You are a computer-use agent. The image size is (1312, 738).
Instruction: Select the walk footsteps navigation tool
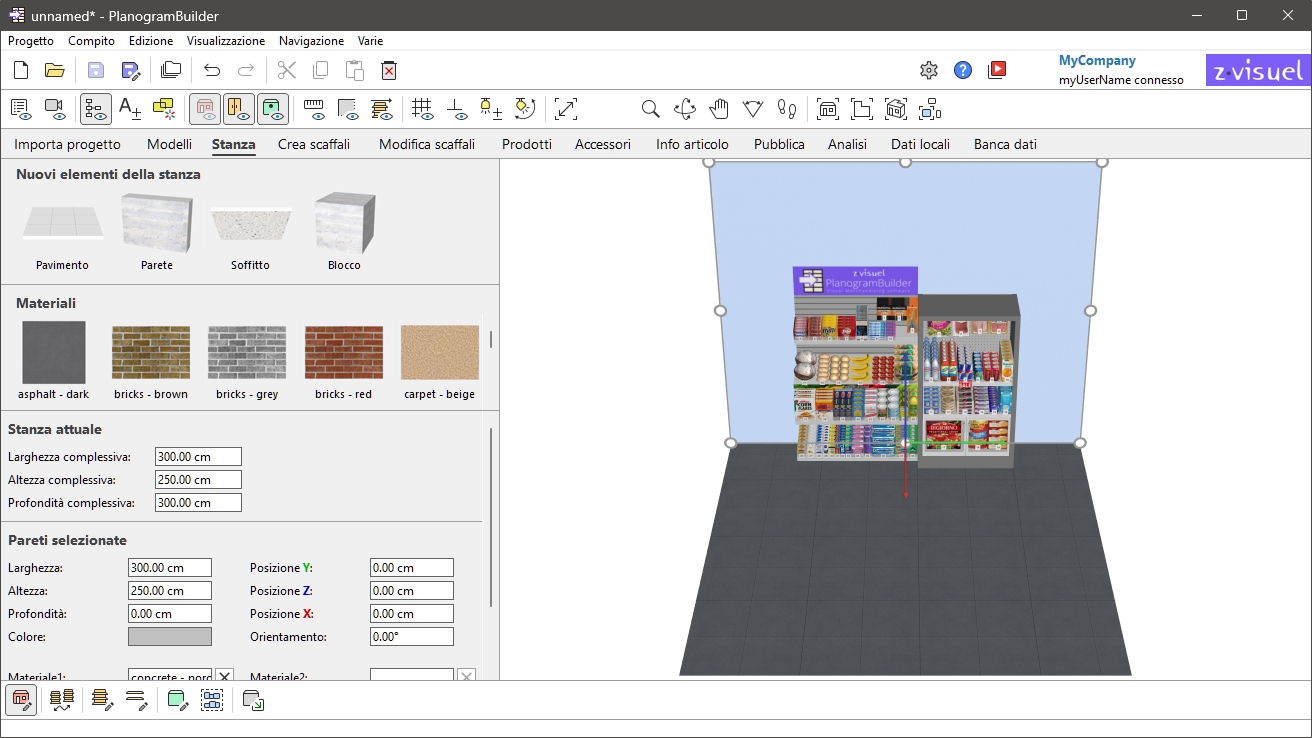point(787,109)
